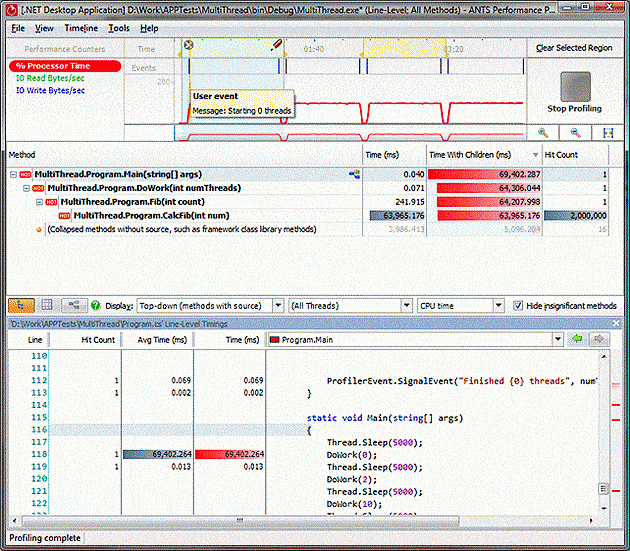Zoom out on the timeline
The width and height of the screenshot is (630, 551).
575,133
